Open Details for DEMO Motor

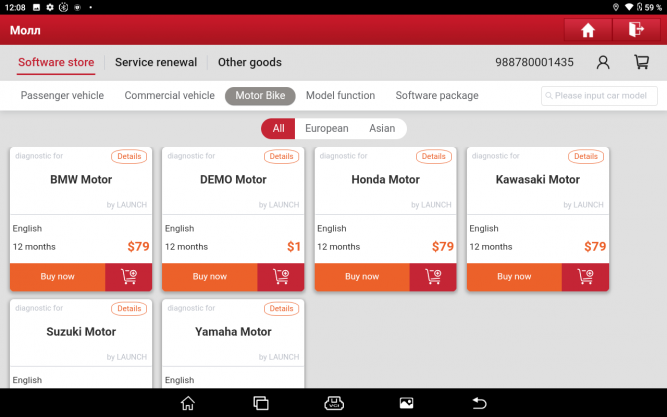pyautogui.click(x=281, y=157)
